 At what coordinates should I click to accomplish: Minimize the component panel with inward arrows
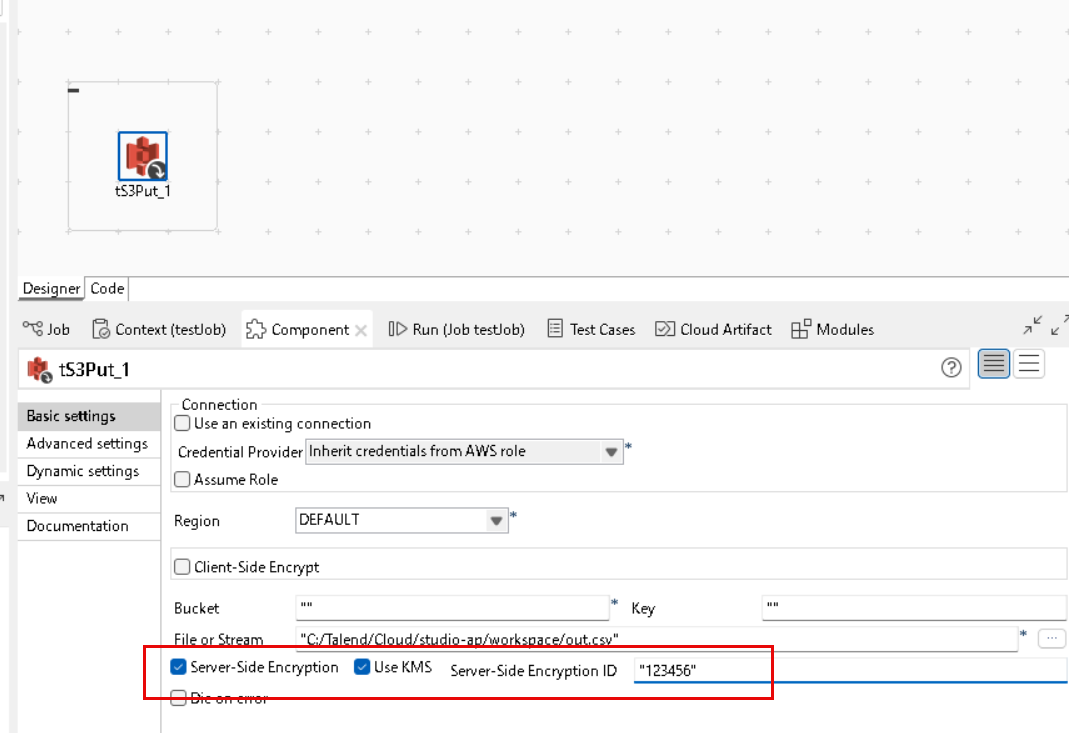tap(1032, 325)
